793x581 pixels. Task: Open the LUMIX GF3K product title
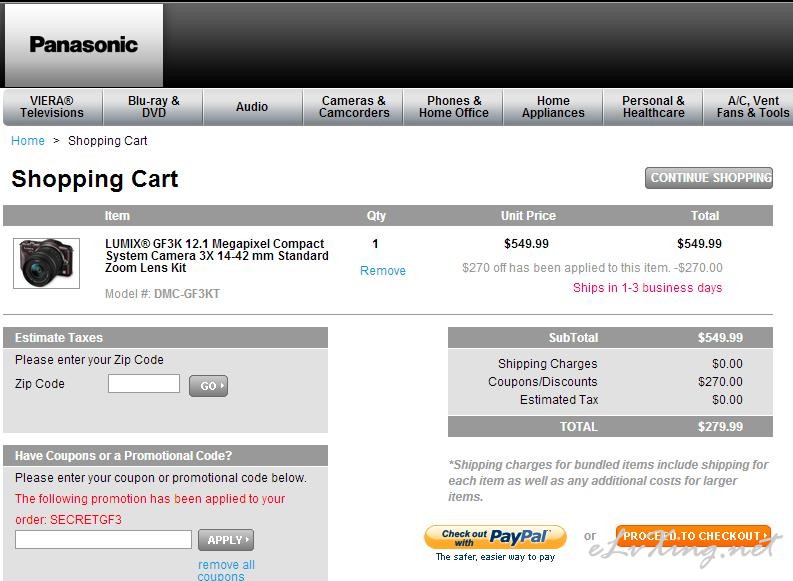coord(217,256)
